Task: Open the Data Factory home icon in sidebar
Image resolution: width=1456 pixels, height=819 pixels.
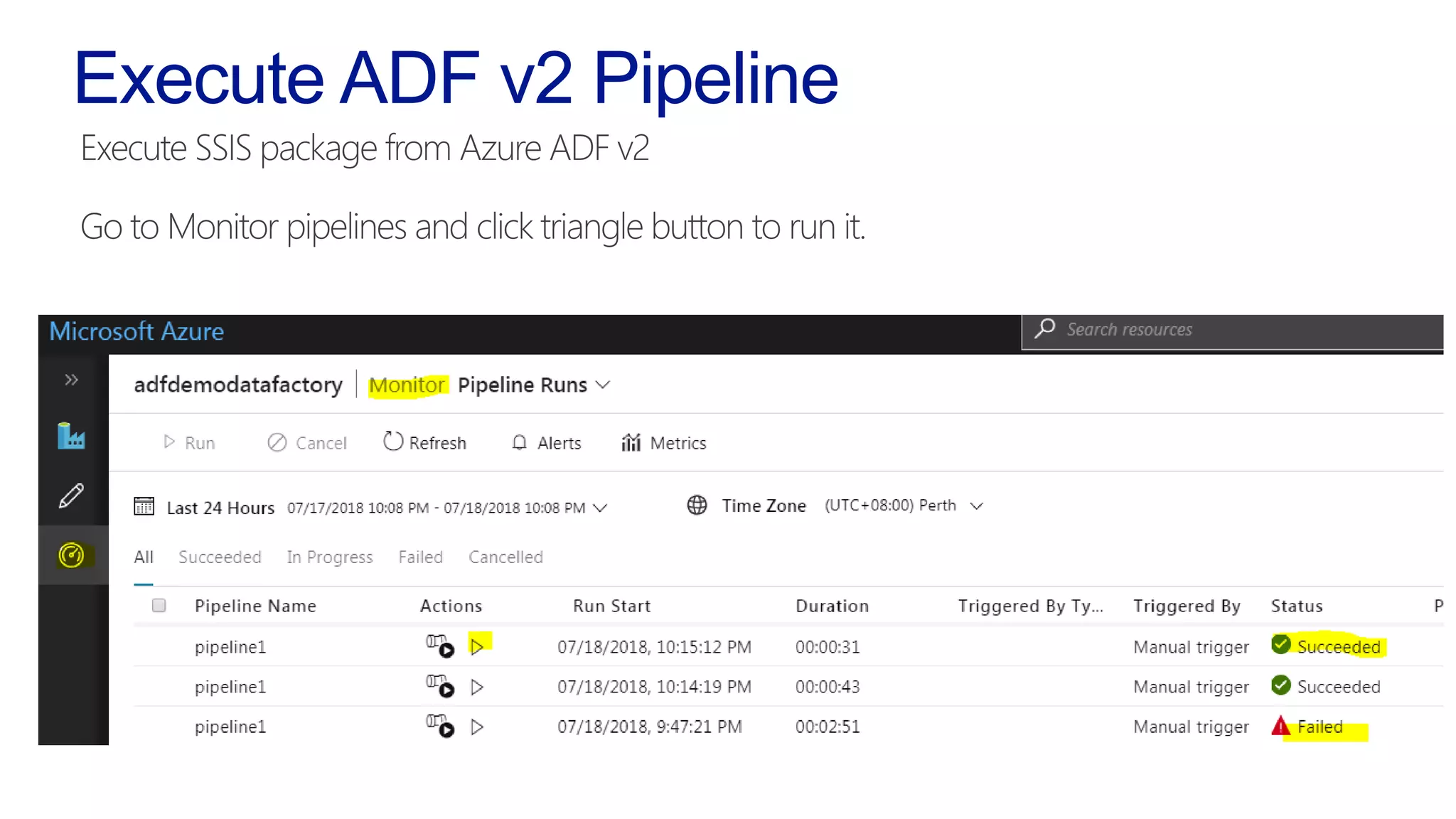Action: (x=71, y=436)
